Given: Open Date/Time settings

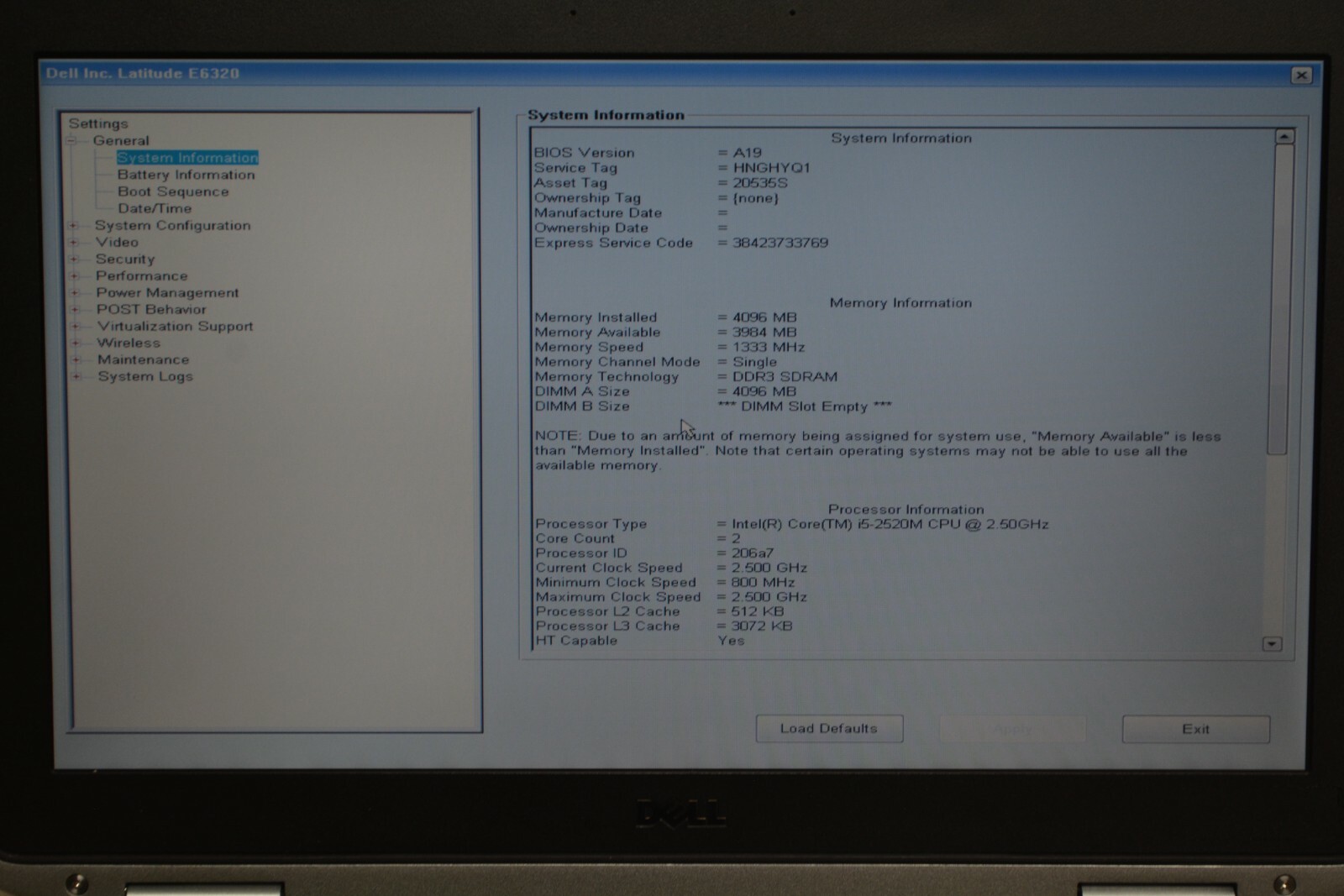Looking at the screenshot, I should [155, 208].
